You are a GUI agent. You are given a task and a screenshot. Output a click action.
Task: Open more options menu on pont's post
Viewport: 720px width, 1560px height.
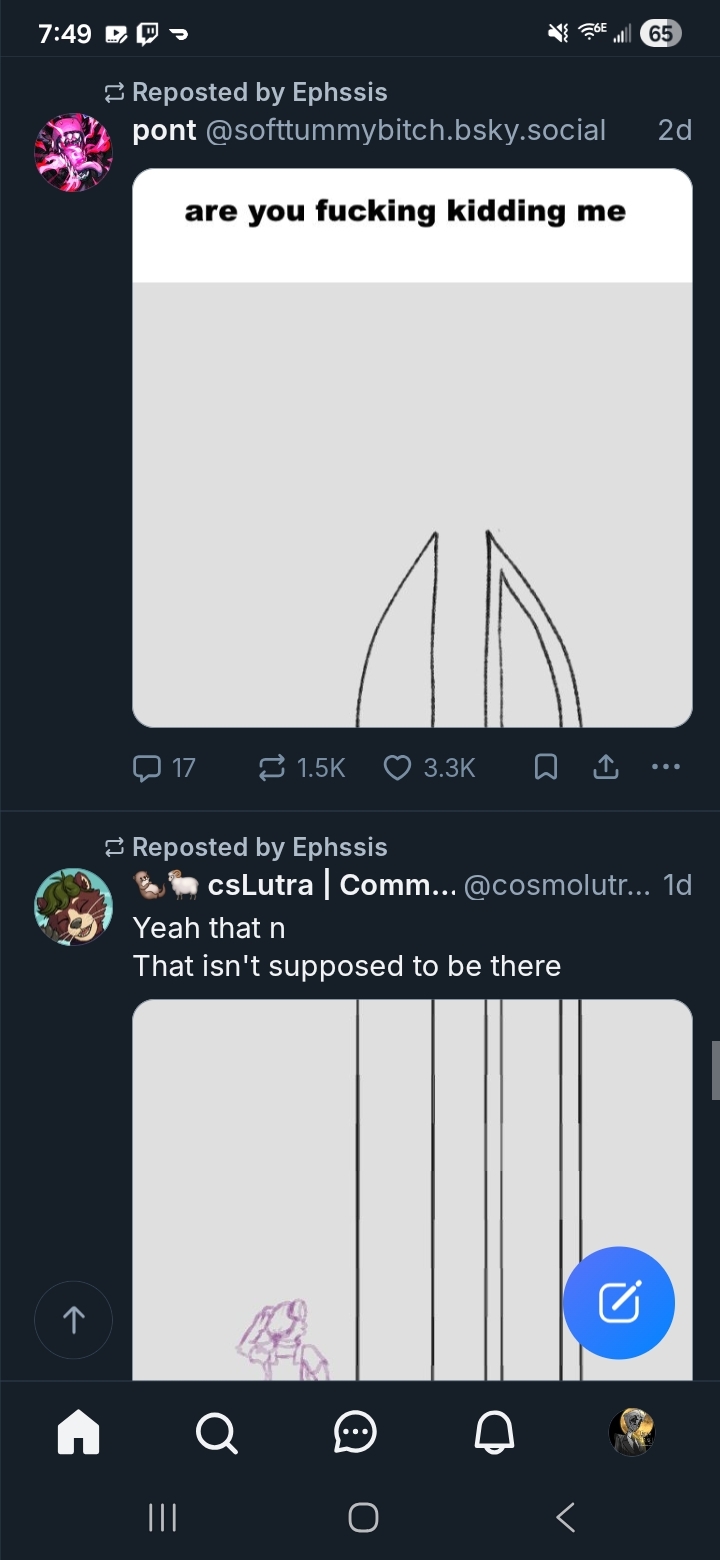click(x=665, y=767)
